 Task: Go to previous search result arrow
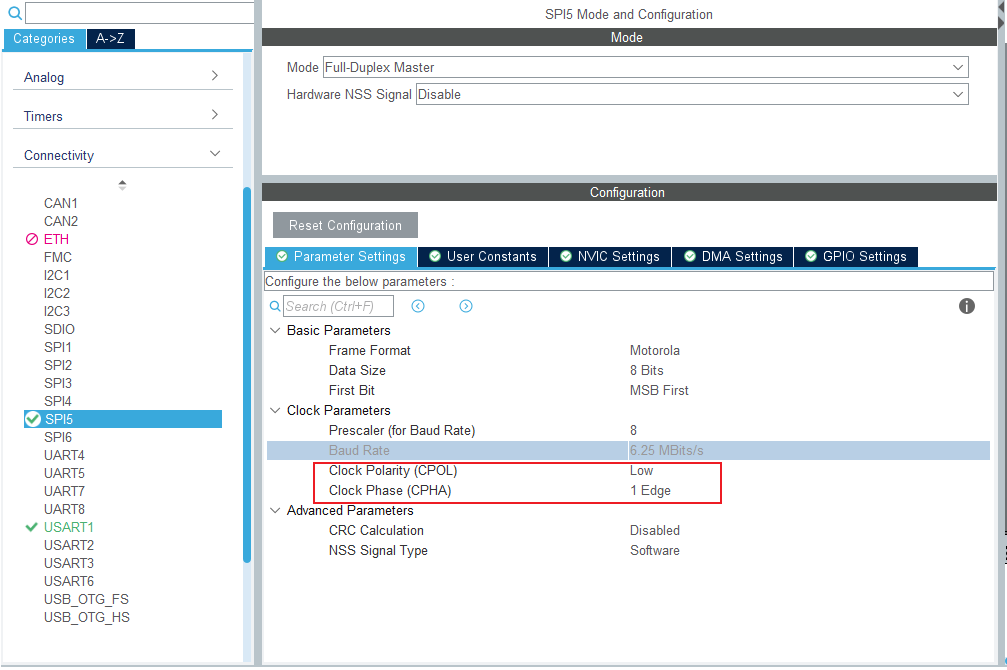click(418, 306)
